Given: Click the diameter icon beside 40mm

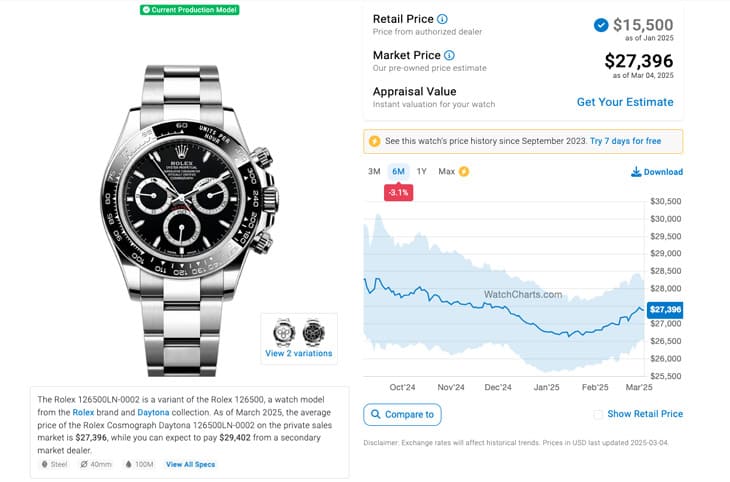Looking at the screenshot, I should (84, 464).
